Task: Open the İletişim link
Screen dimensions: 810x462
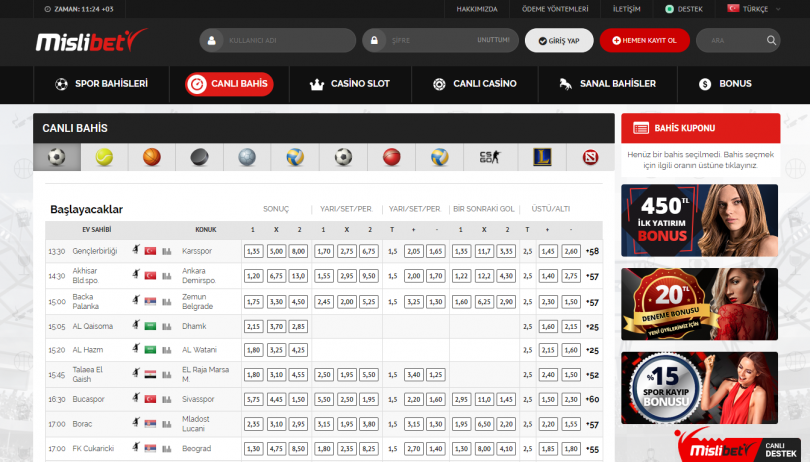Action: (626, 9)
